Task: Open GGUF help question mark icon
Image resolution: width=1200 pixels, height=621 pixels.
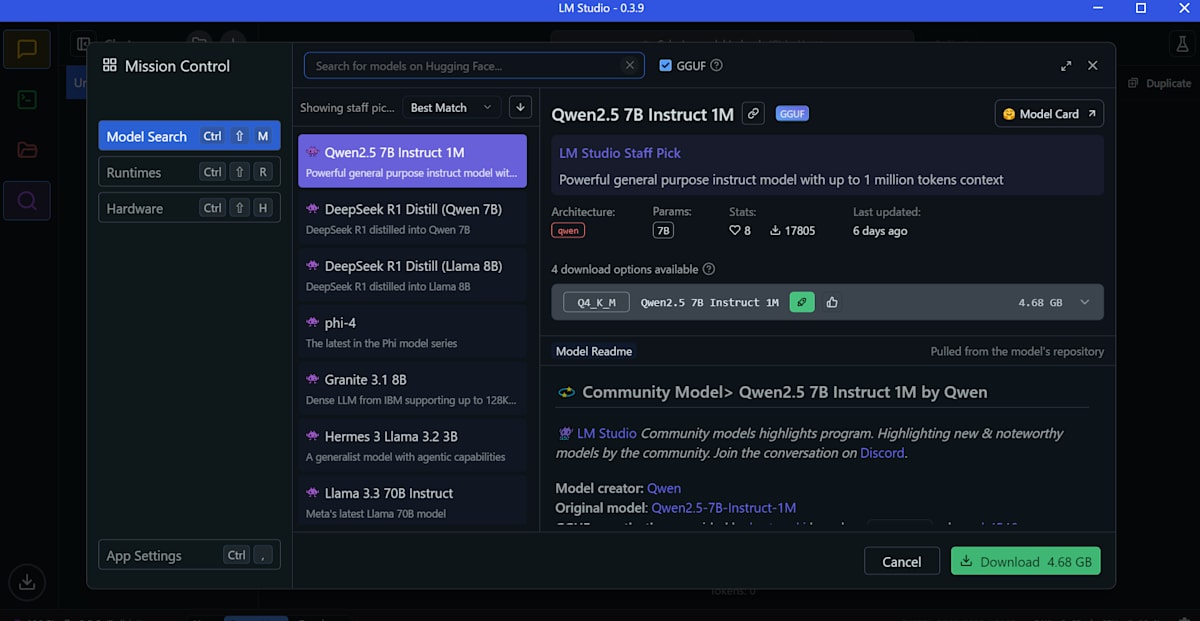Action: (x=716, y=66)
